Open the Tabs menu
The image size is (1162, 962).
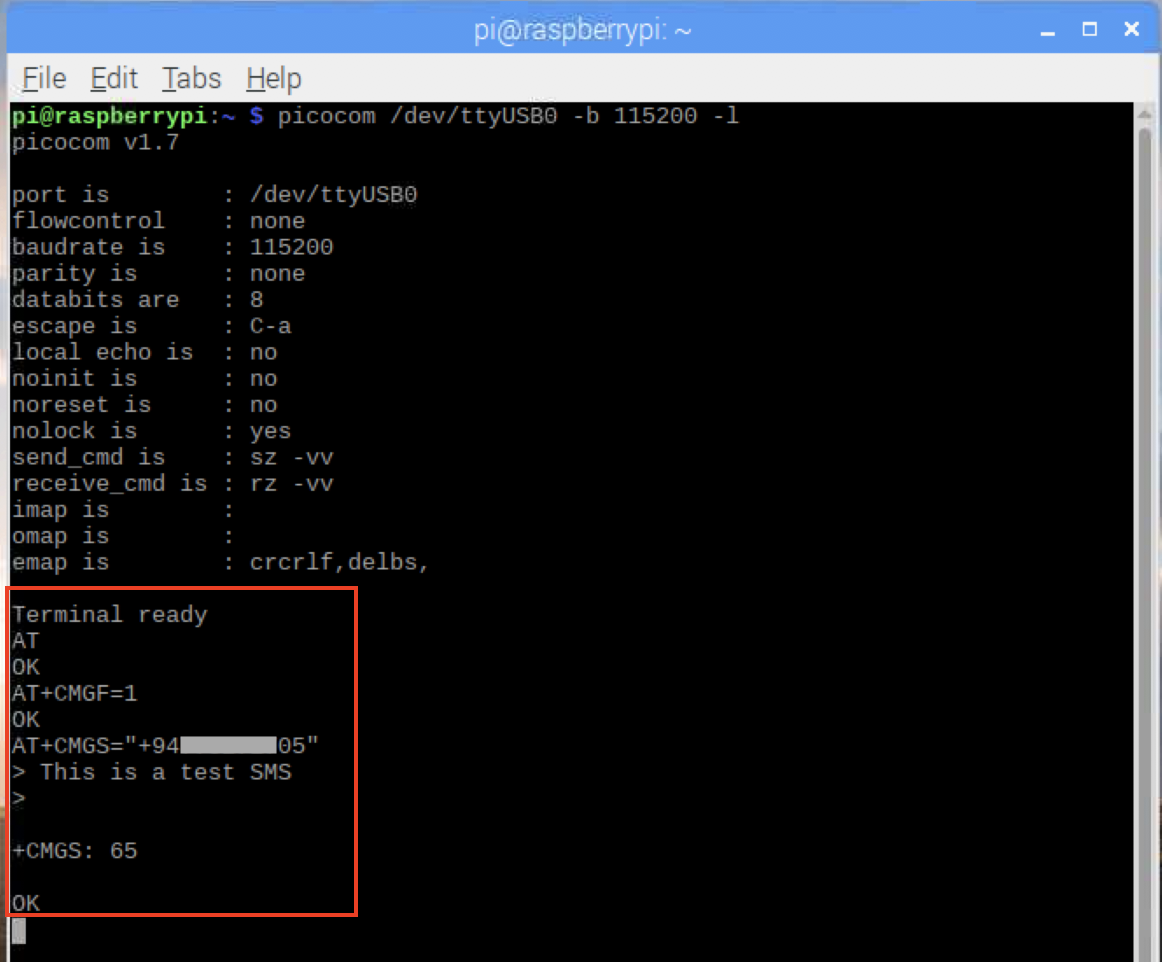tap(191, 78)
